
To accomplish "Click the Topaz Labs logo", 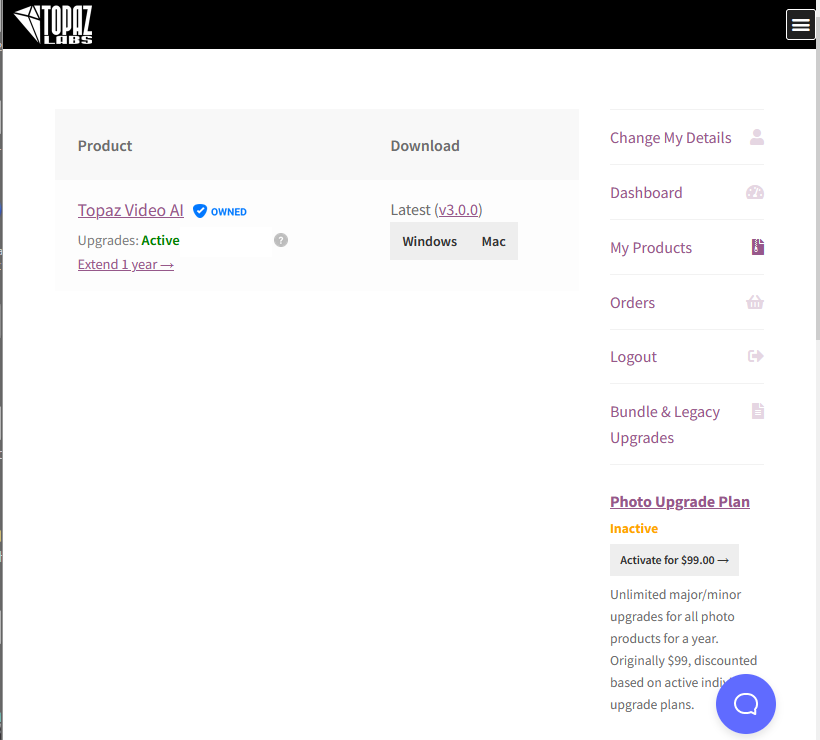I will pos(54,24).
